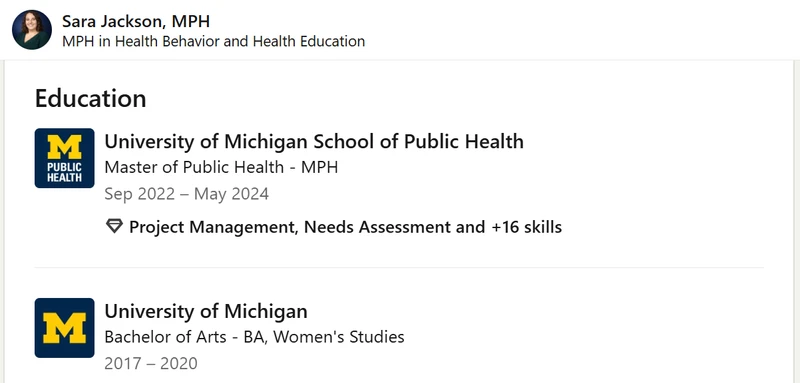This screenshot has height=383, width=800.
Task: Show the +16 skills details
Action: 527,226
